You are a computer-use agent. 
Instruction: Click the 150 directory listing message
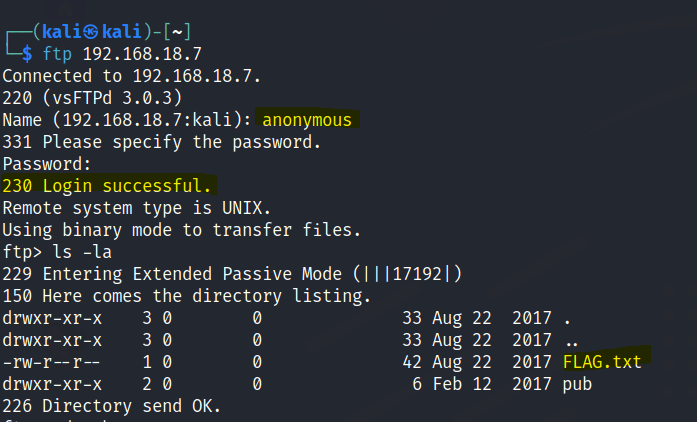[x=186, y=296]
